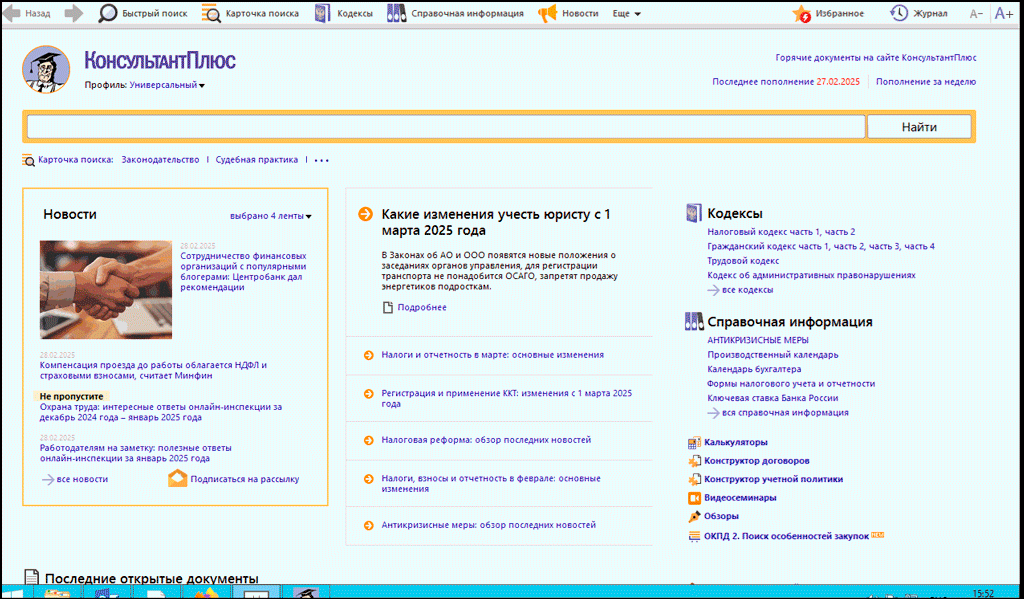1024x599 pixels.
Task: Click the binders icon beside the Справочная информация heading
Action: tap(694, 321)
